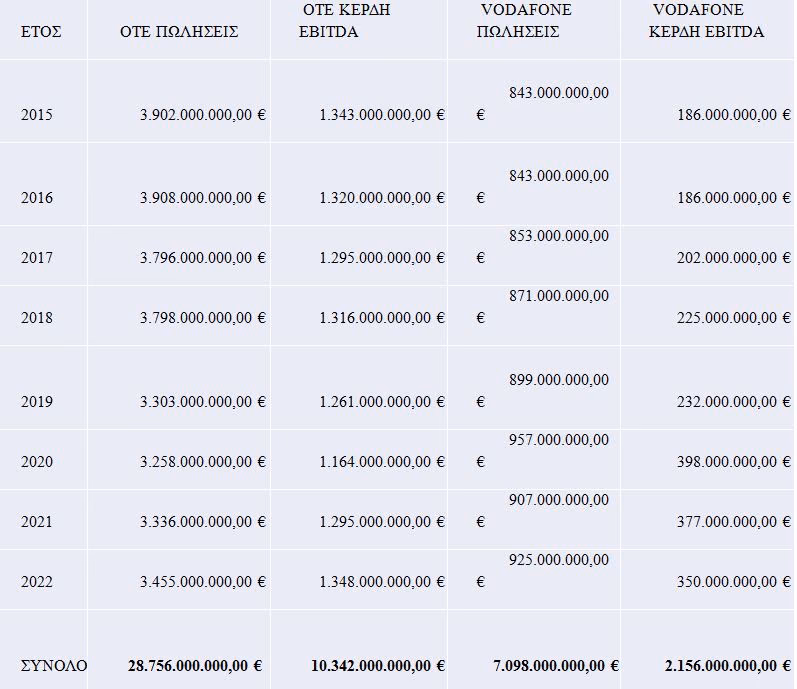Screen dimensions: 797x689
Task: Click OTE sales value 3.798.000.000,00 €
Action: pyautogui.click(x=203, y=318)
